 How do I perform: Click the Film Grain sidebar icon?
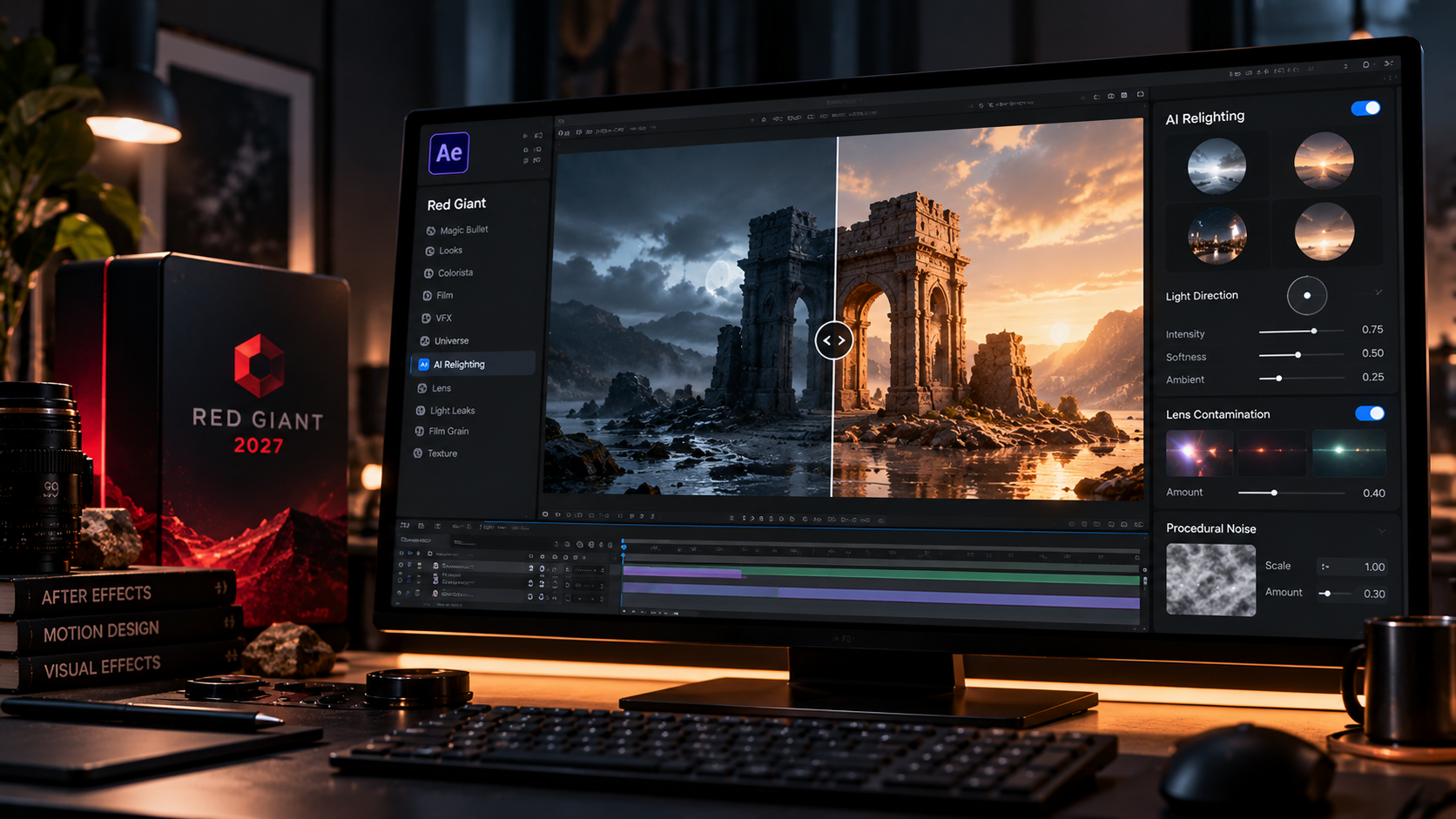tap(420, 432)
